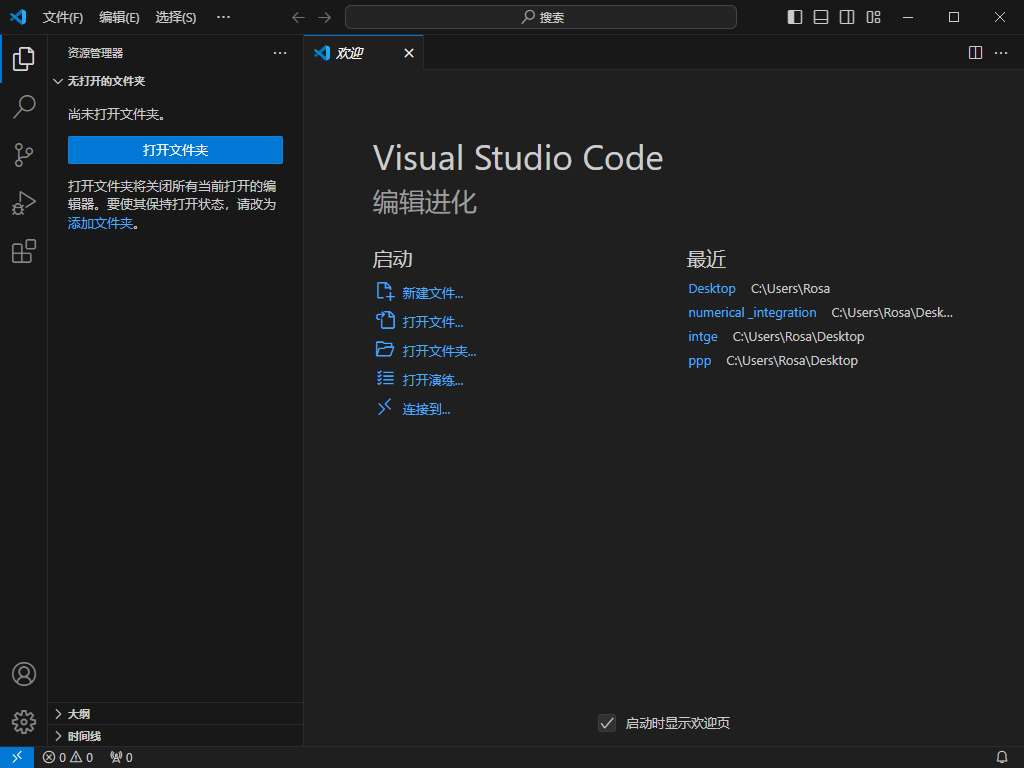This screenshot has height=768, width=1024.
Task: Click inside the top search box
Action: [x=540, y=16]
